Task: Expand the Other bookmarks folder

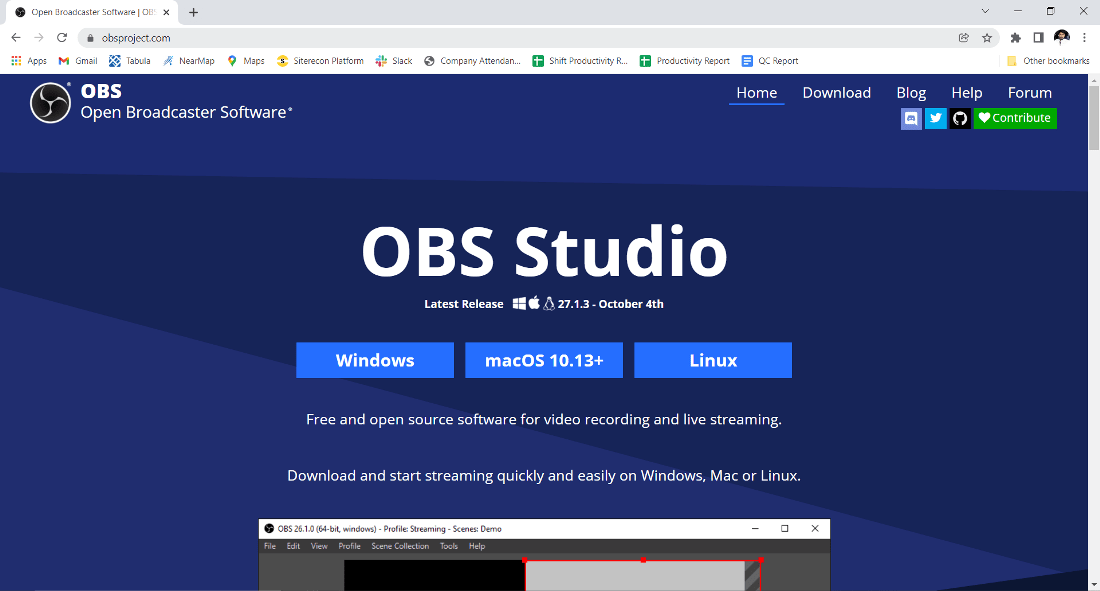Action: click(1047, 60)
